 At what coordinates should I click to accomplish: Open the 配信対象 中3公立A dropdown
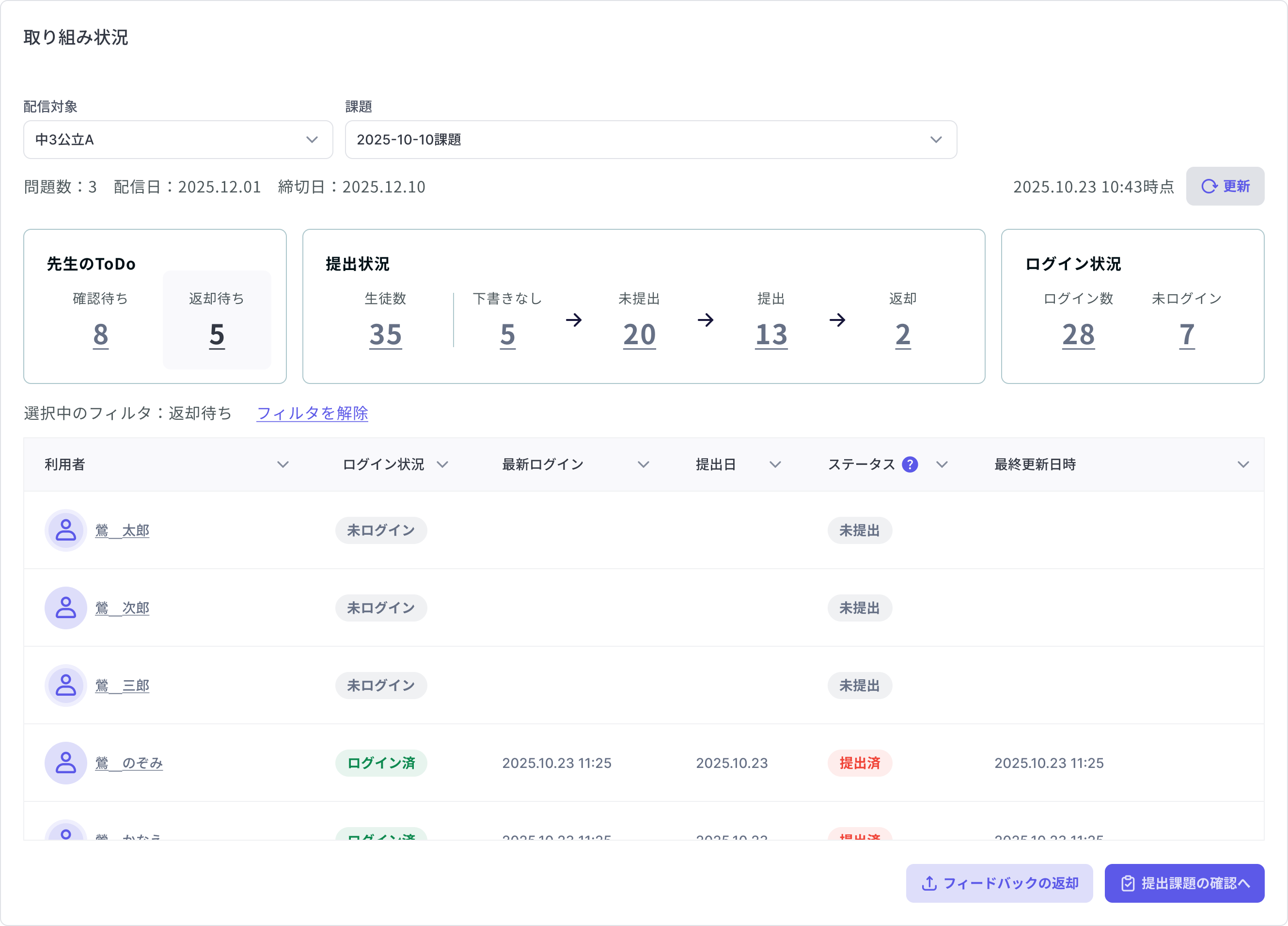pyautogui.click(x=178, y=140)
